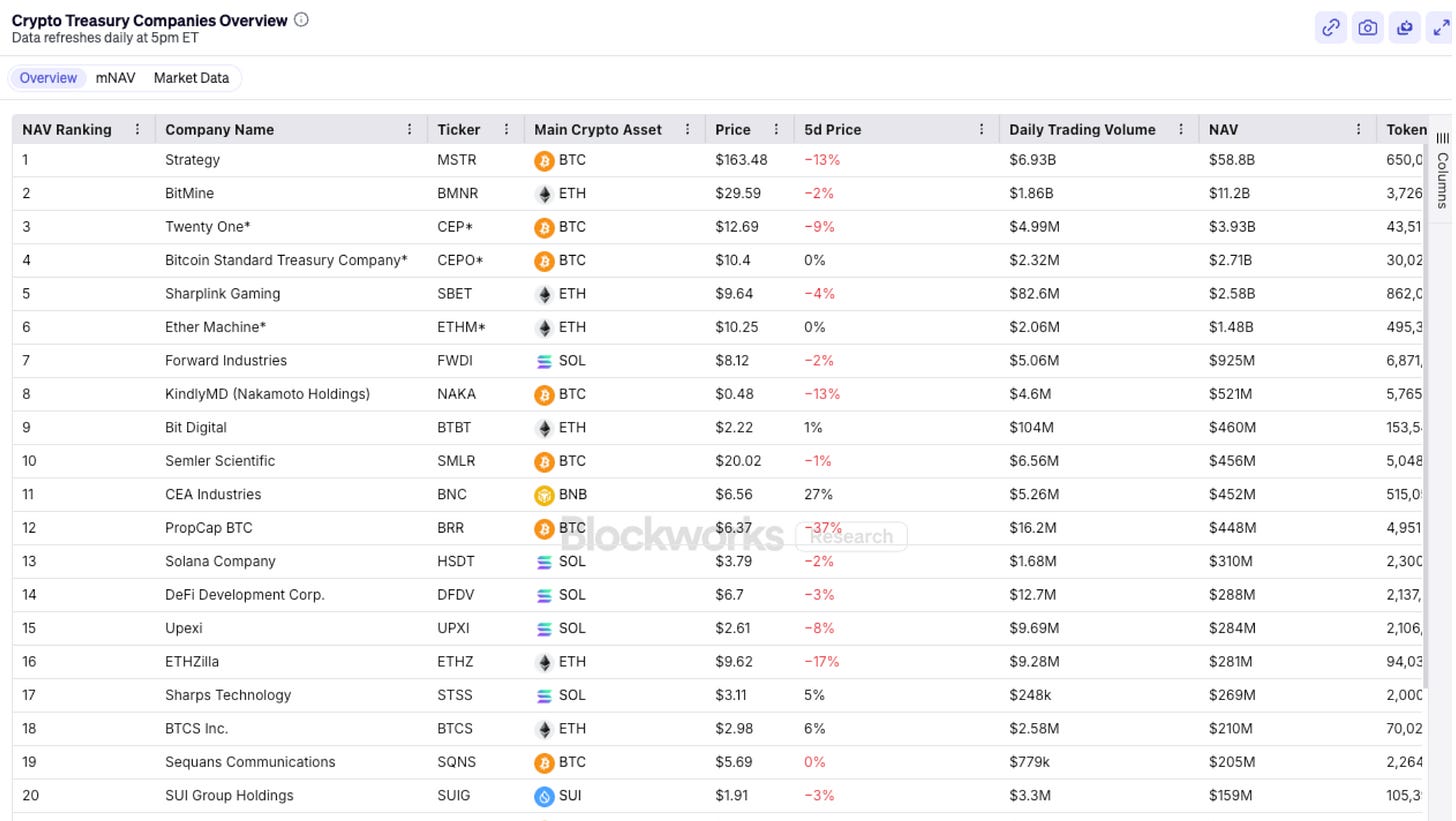Select Sequans Communications company cell
1456x821 pixels.
[250, 762]
